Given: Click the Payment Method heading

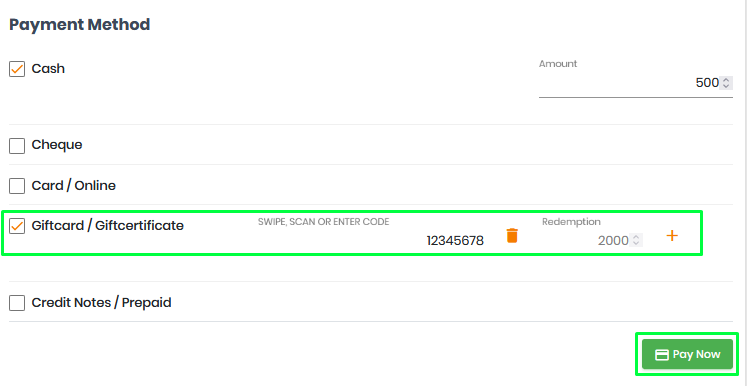Looking at the screenshot, I should click(80, 24).
